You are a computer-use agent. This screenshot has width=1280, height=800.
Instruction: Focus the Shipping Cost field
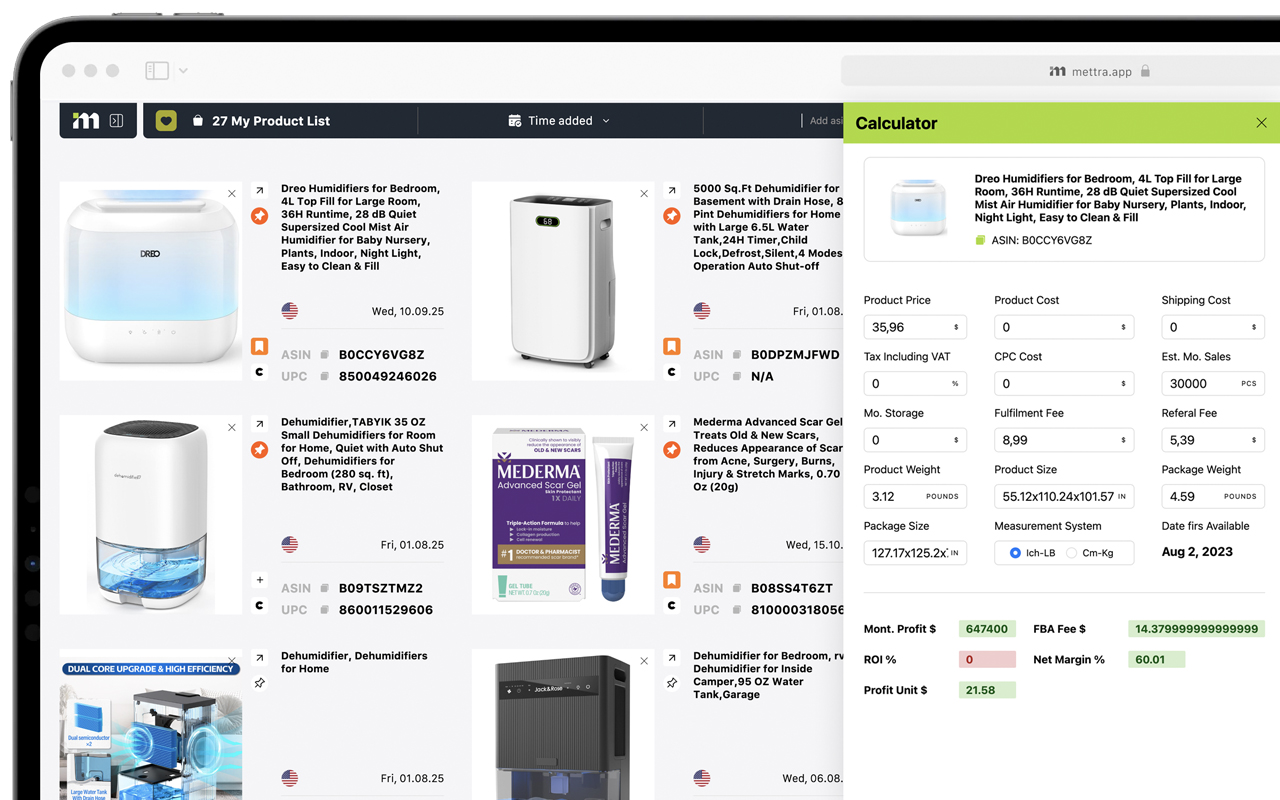(x=1213, y=327)
